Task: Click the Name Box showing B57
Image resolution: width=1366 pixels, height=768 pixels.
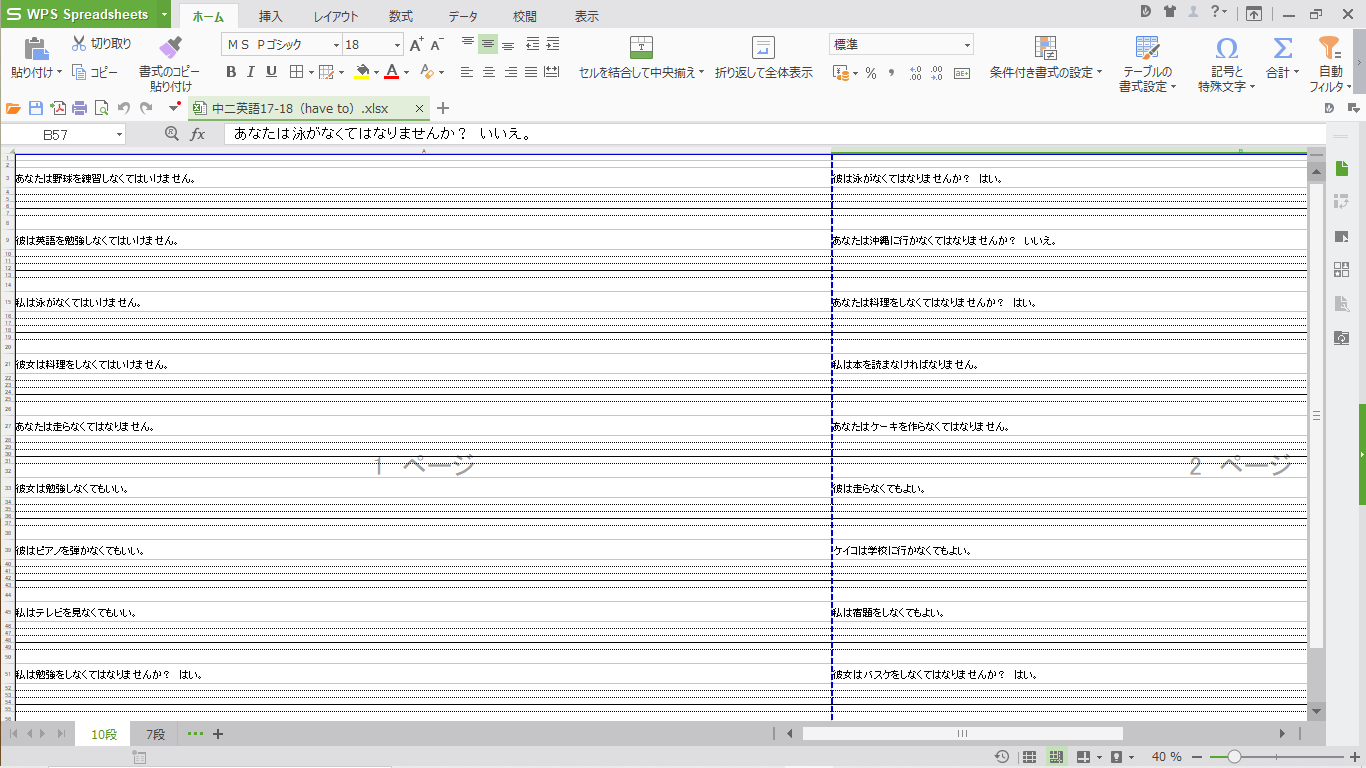Action: [x=62, y=134]
